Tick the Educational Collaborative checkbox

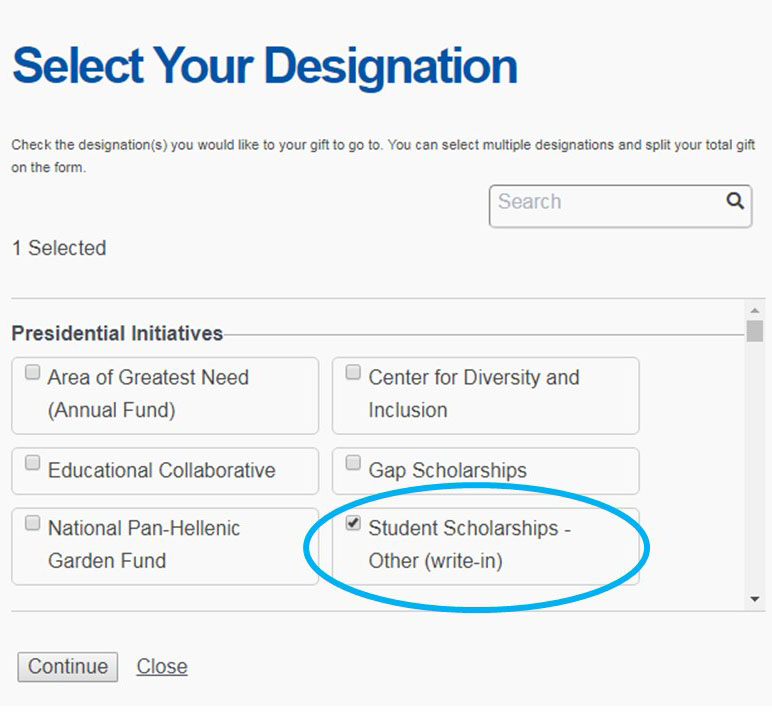pyautogui.click(x=32, y=462)
